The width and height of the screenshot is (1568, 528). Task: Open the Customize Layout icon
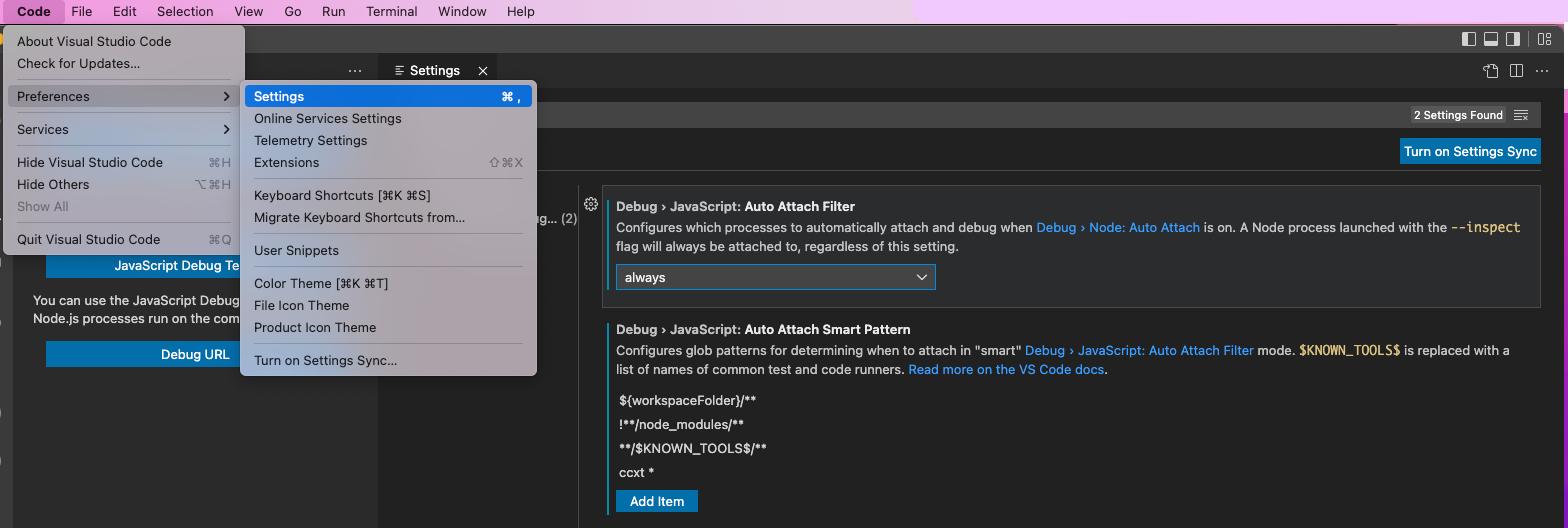click(x=1545, y=39)
